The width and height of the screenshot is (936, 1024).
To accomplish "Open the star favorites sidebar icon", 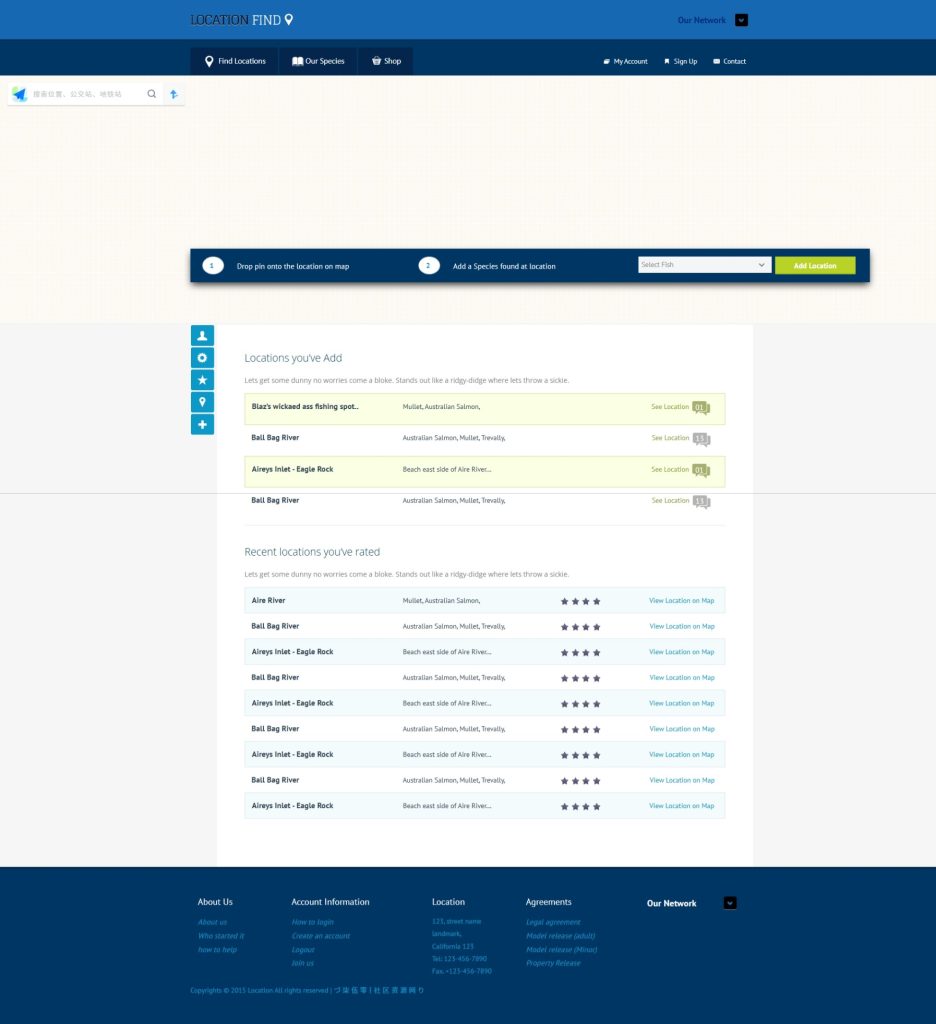I will point(202,380).
